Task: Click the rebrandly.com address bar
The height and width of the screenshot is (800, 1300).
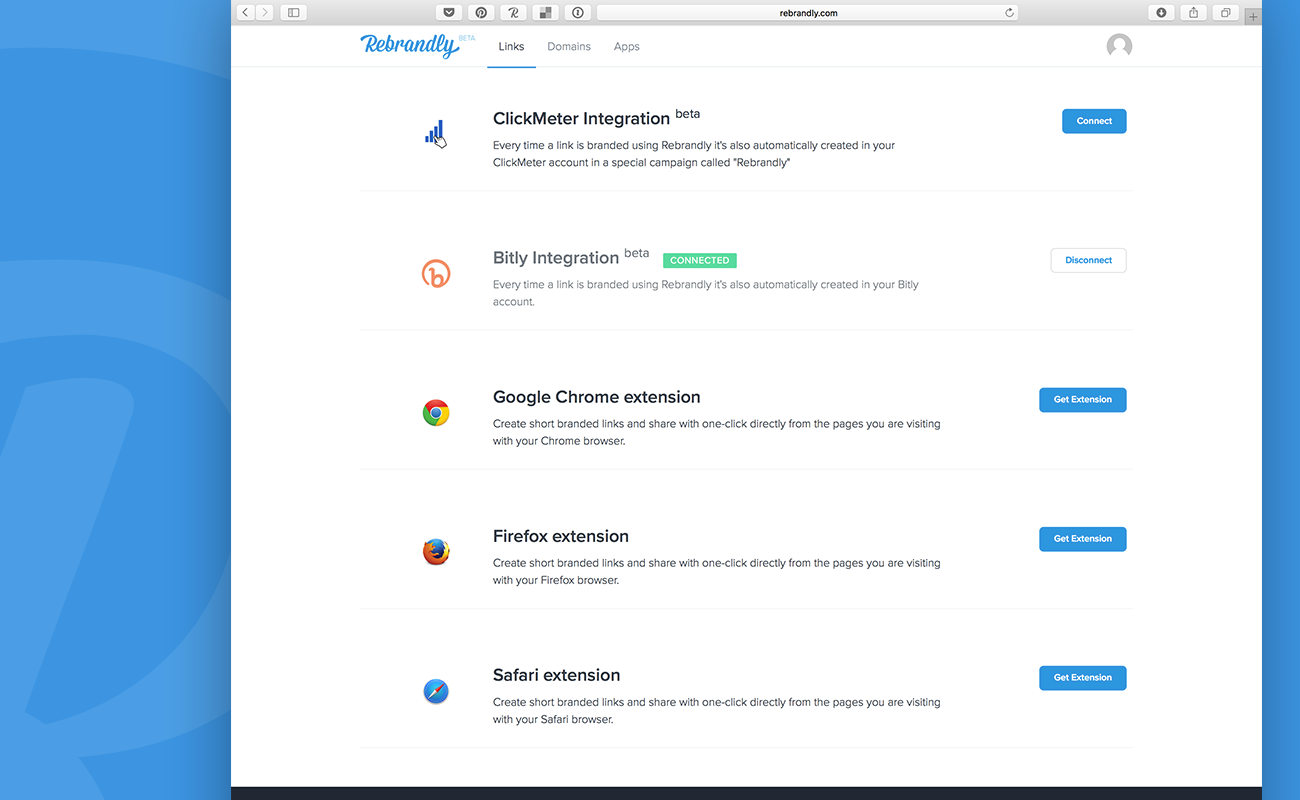Action: [808, 13]
